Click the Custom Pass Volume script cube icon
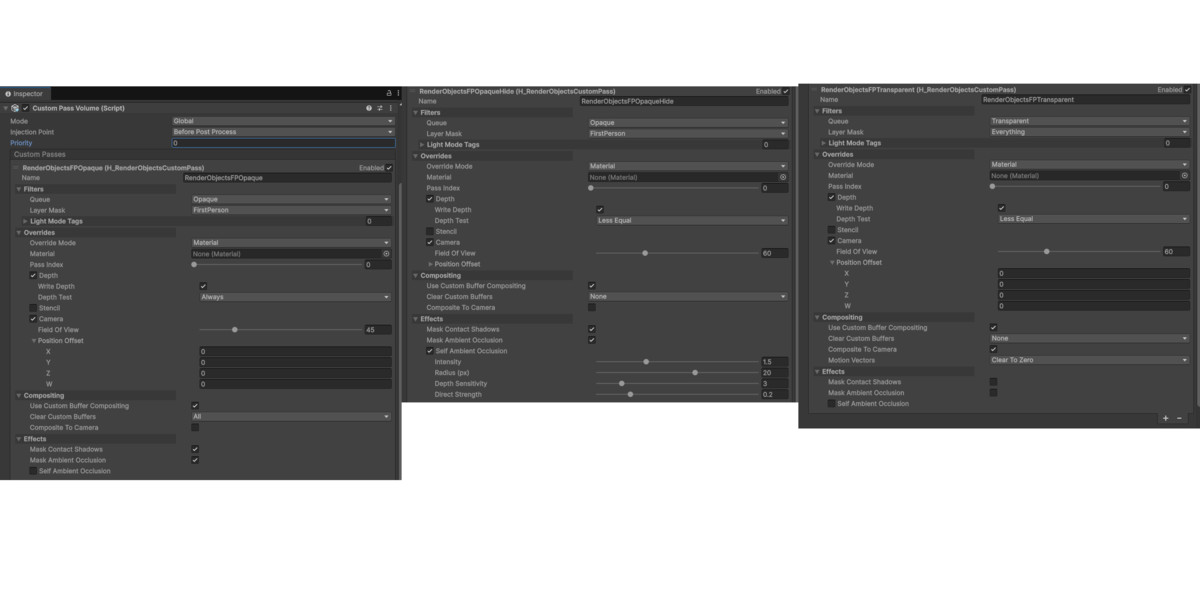 [x=14, y=107]
